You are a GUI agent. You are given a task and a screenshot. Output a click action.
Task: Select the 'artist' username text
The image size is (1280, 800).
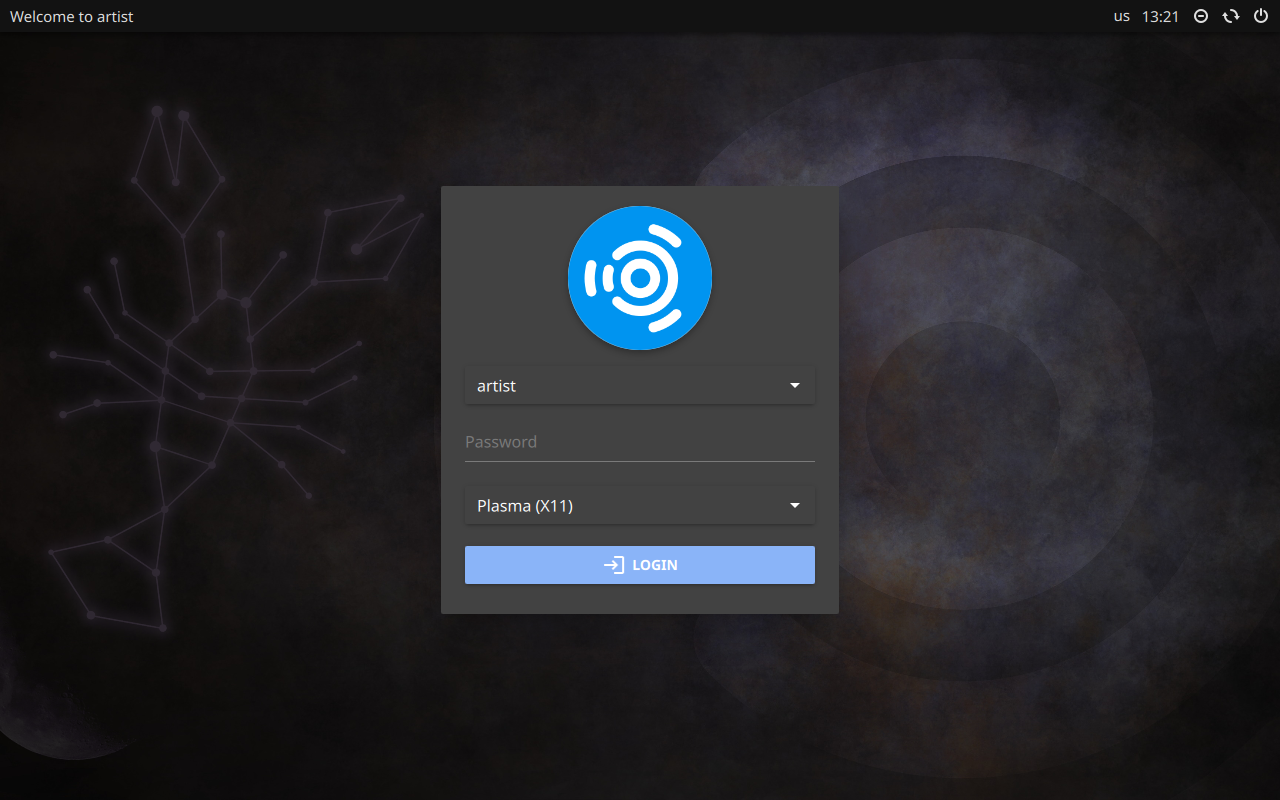coord(497,386)
